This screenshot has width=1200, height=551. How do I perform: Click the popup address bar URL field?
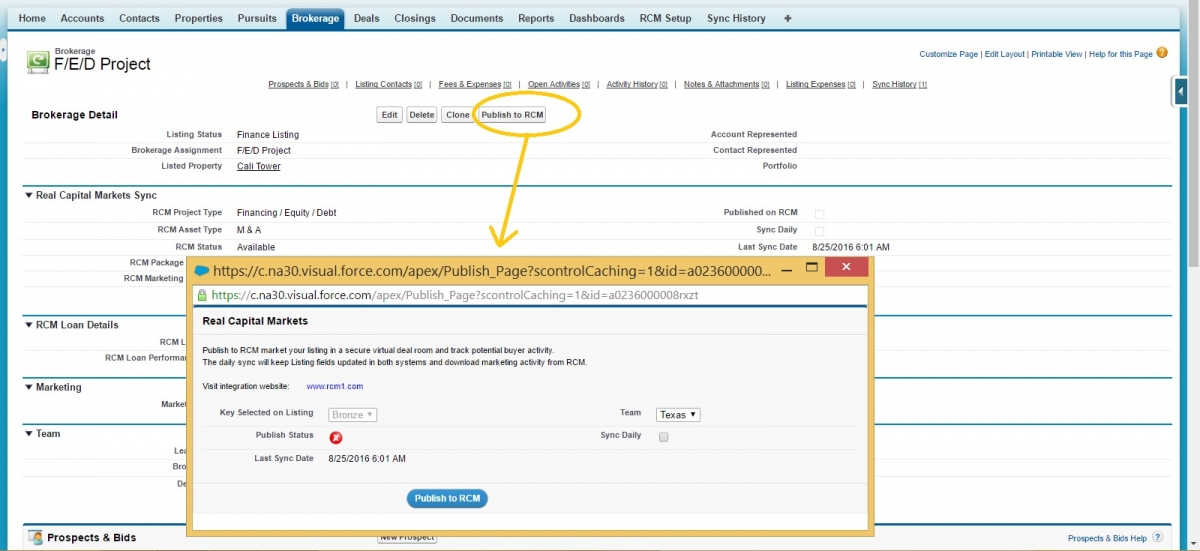[x=530, y=296]
